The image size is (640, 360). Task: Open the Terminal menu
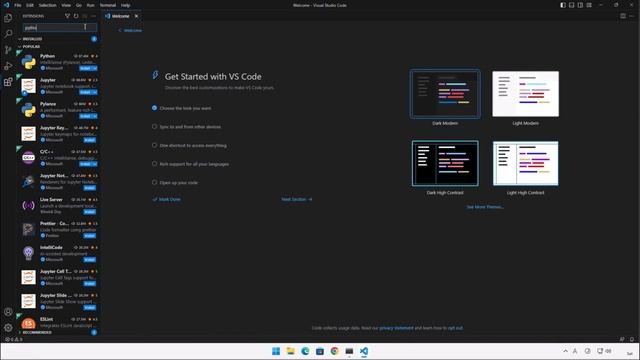pos(108,5)
